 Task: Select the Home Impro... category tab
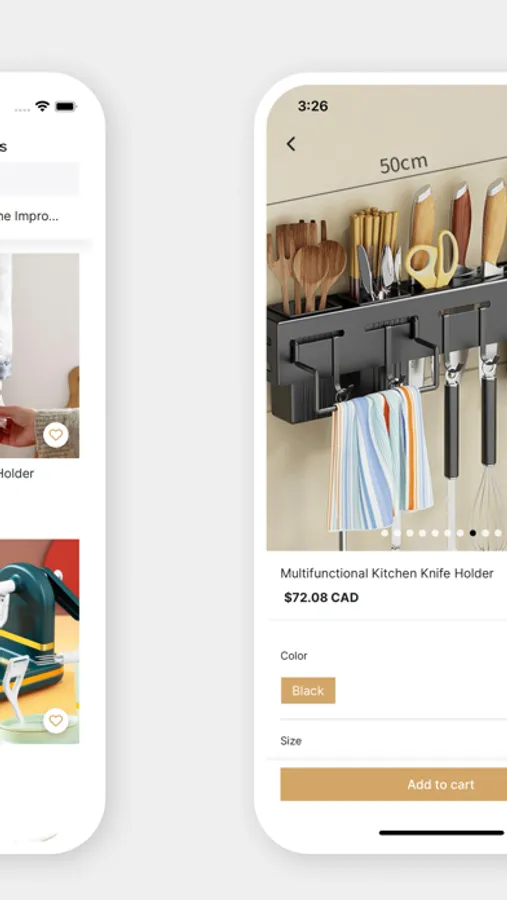(29, 216)
